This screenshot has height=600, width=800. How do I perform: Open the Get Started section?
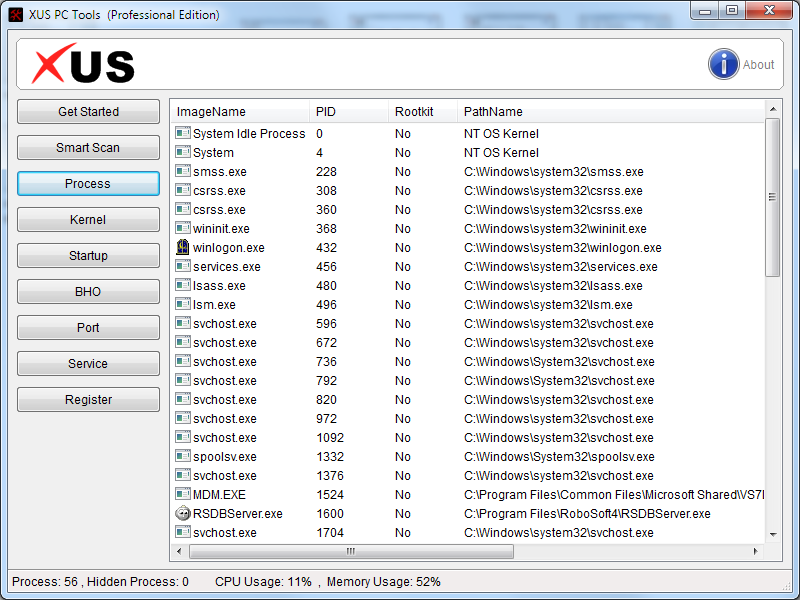pos(88,112)
